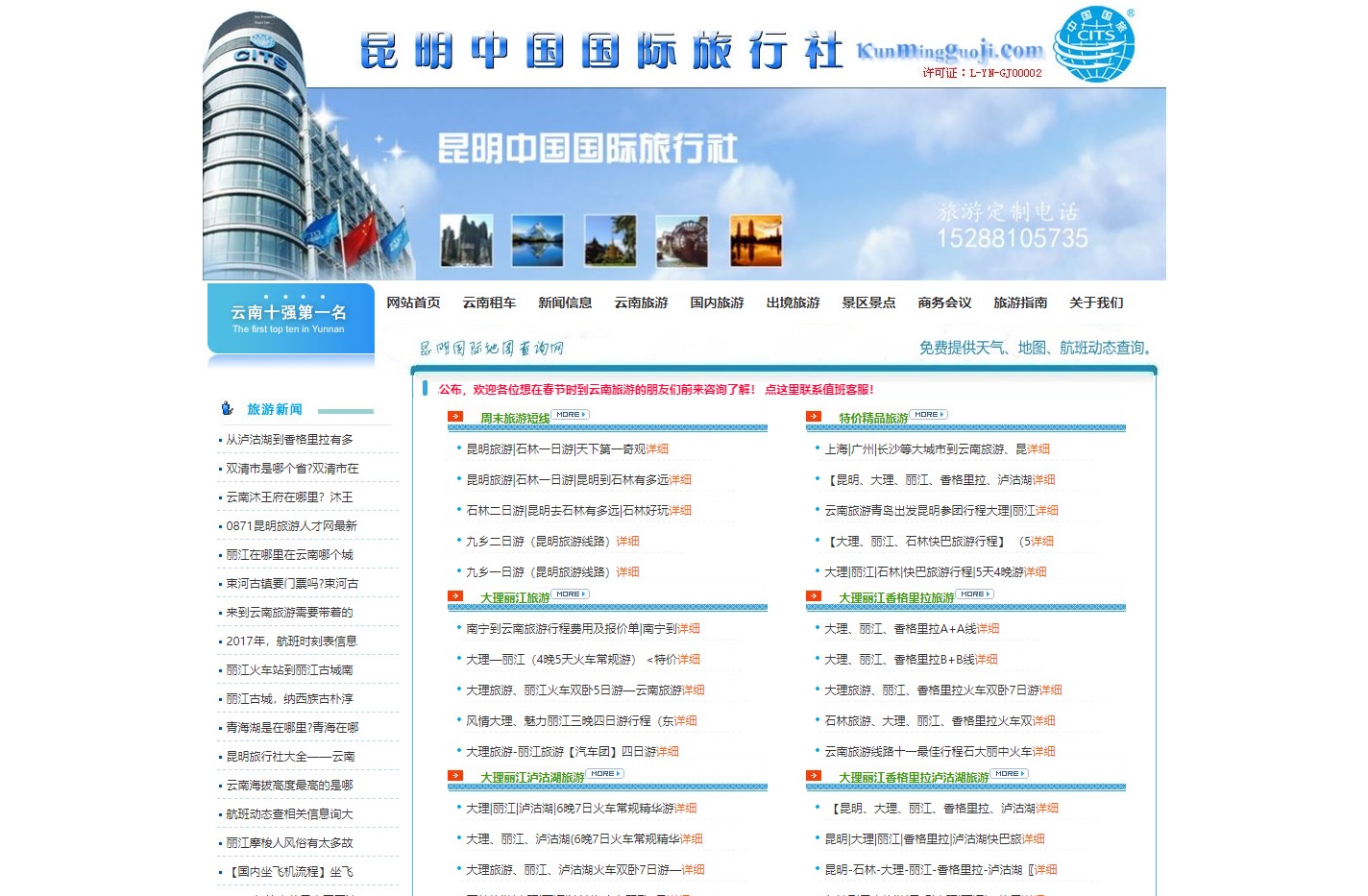This screenshot has width=1368, height=896.
Task: Click the CITS globe logo
Action: 1093,44
